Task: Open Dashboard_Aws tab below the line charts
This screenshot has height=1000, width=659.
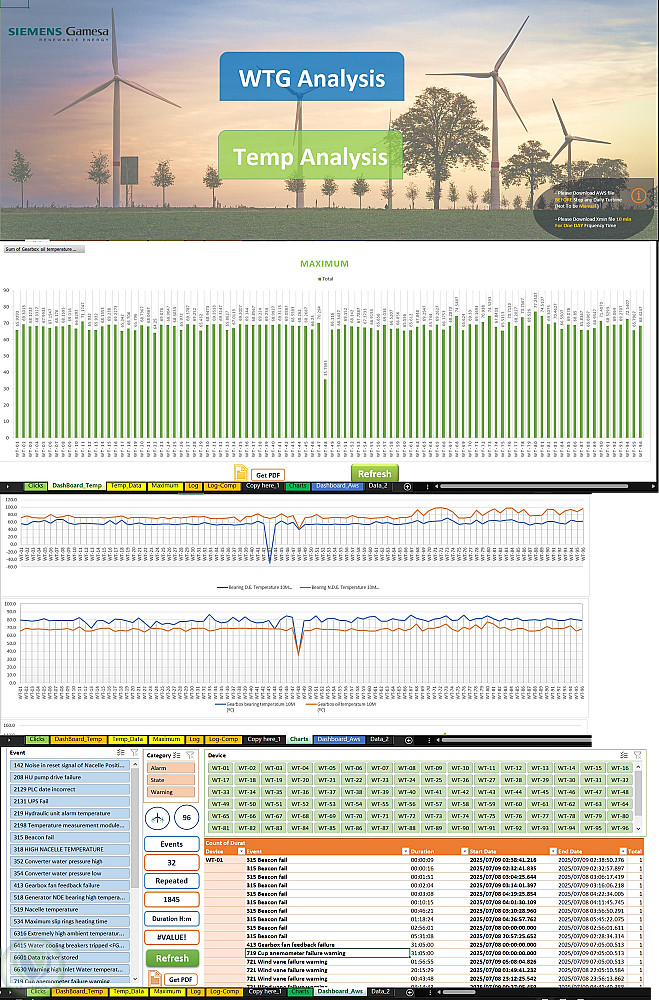Action: click(x=339, y=740)
